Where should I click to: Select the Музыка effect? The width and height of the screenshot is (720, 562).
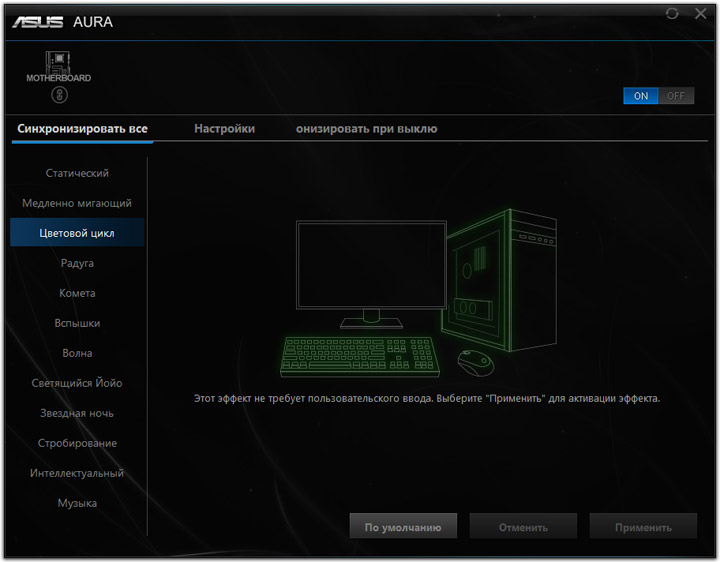coord(77,503)
